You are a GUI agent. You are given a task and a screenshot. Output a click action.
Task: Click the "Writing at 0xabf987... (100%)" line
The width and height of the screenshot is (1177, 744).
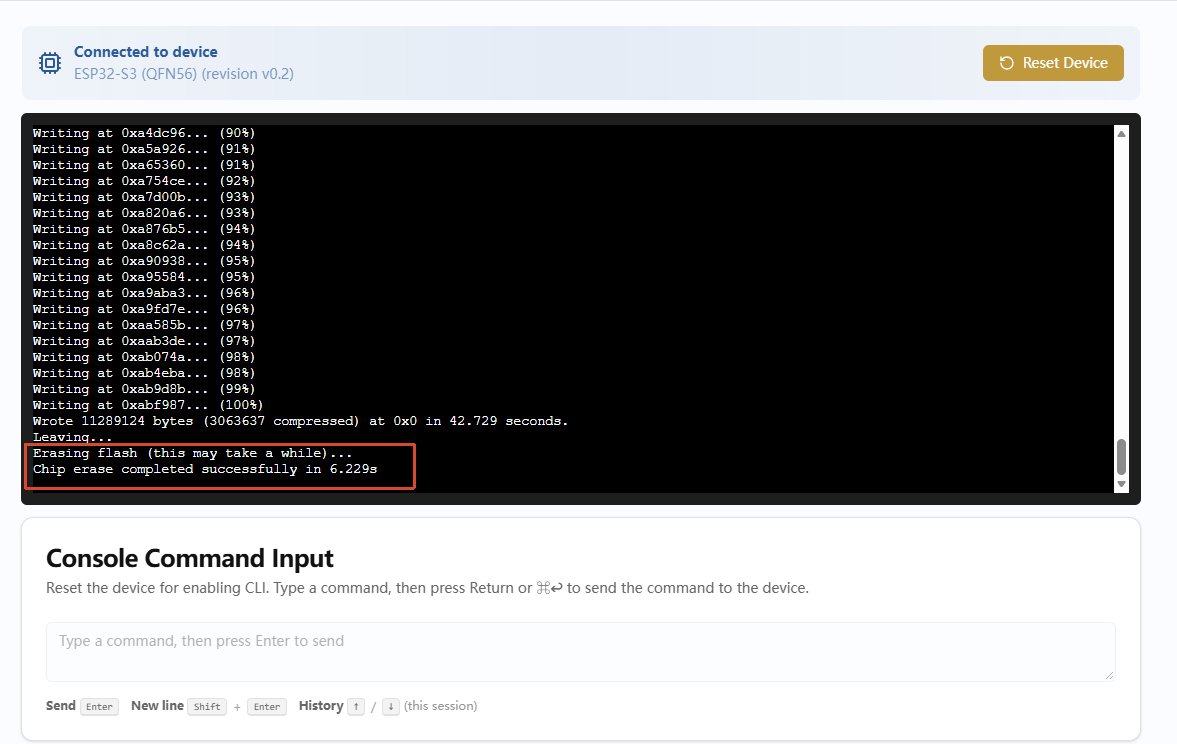[x=148, y=405]
